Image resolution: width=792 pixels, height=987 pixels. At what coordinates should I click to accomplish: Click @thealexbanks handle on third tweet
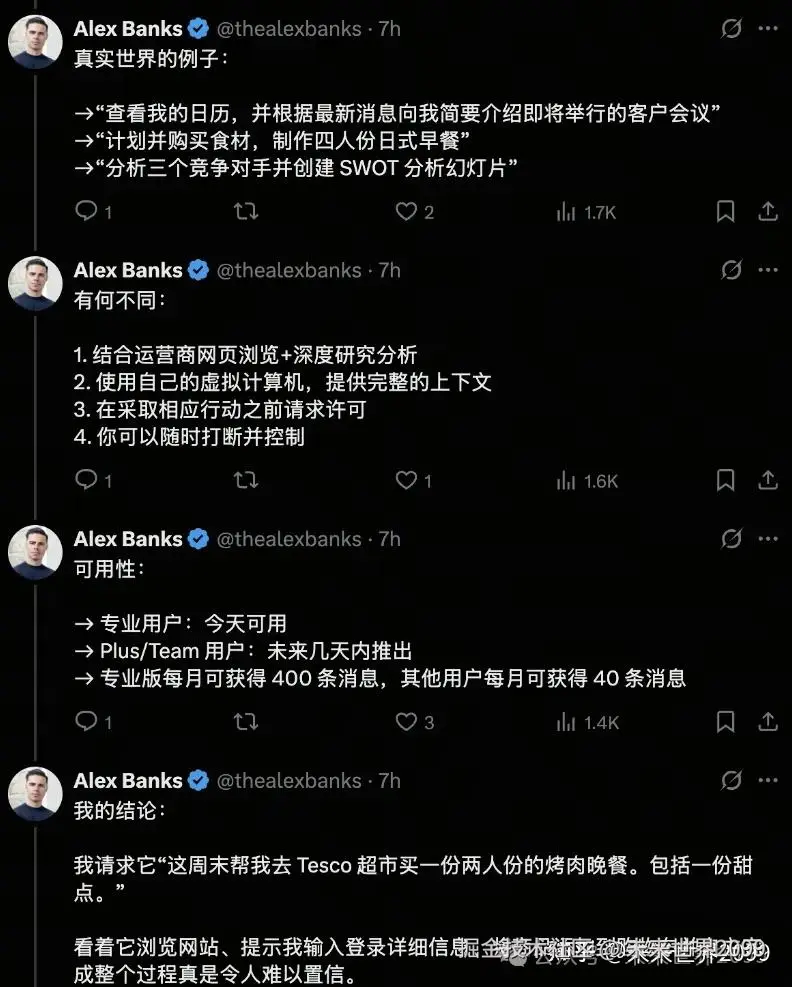tap(289, 539)
